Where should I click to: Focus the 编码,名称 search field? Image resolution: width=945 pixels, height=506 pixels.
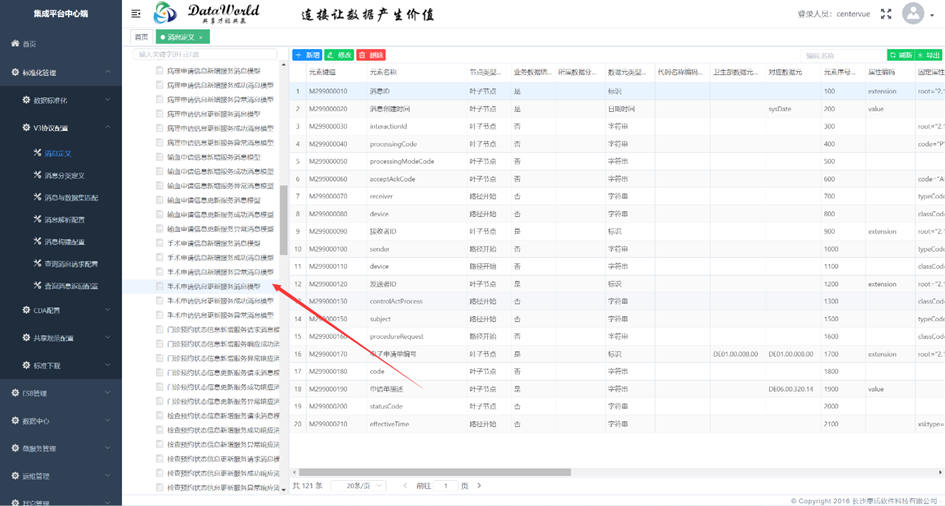click(843, 55)
